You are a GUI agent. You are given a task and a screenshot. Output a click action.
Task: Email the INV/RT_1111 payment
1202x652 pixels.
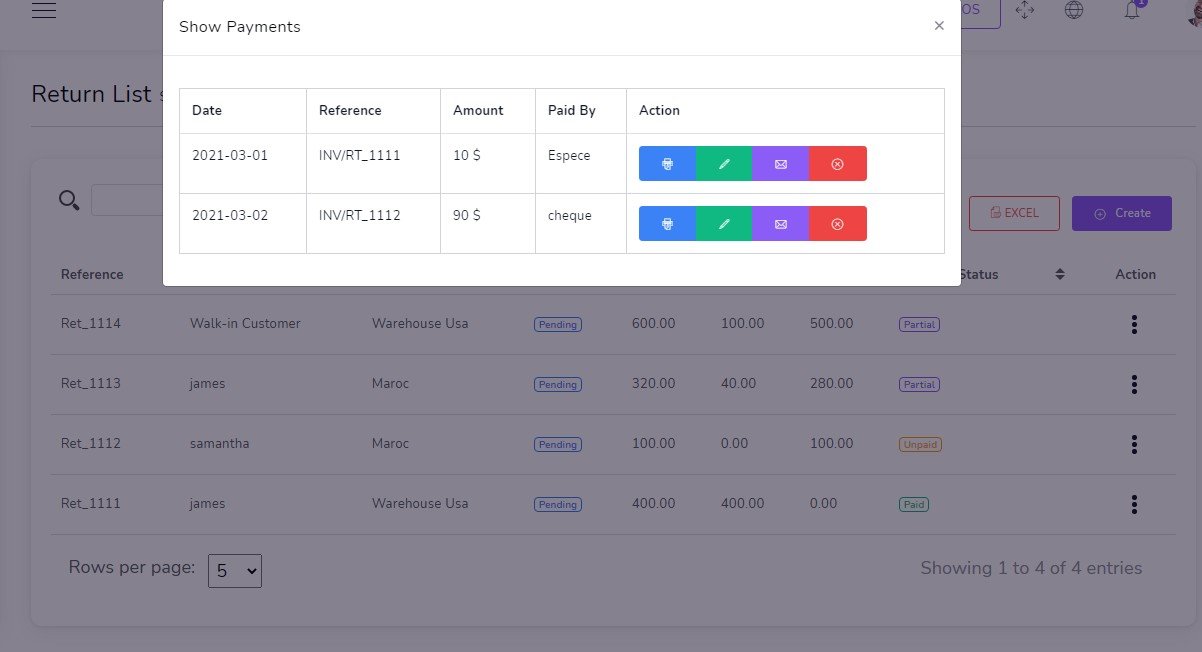781,164
